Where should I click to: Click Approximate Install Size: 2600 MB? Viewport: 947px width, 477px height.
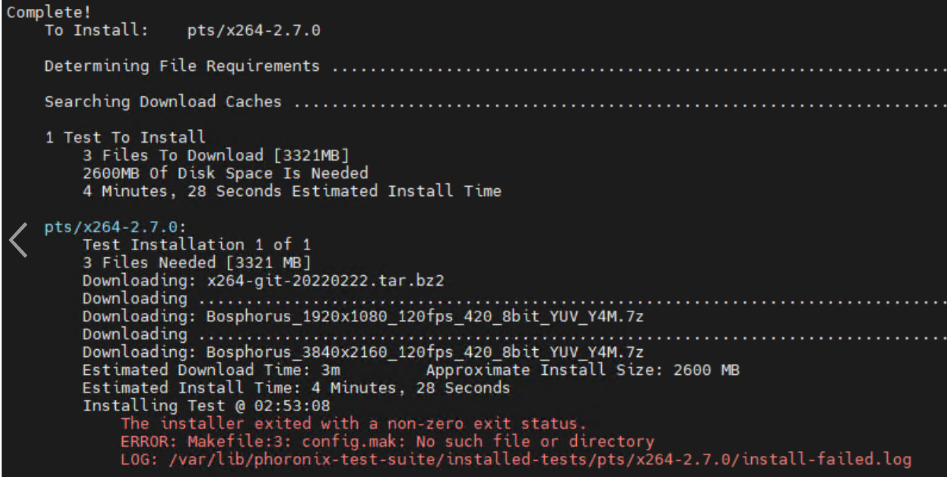tap(583, 370)
